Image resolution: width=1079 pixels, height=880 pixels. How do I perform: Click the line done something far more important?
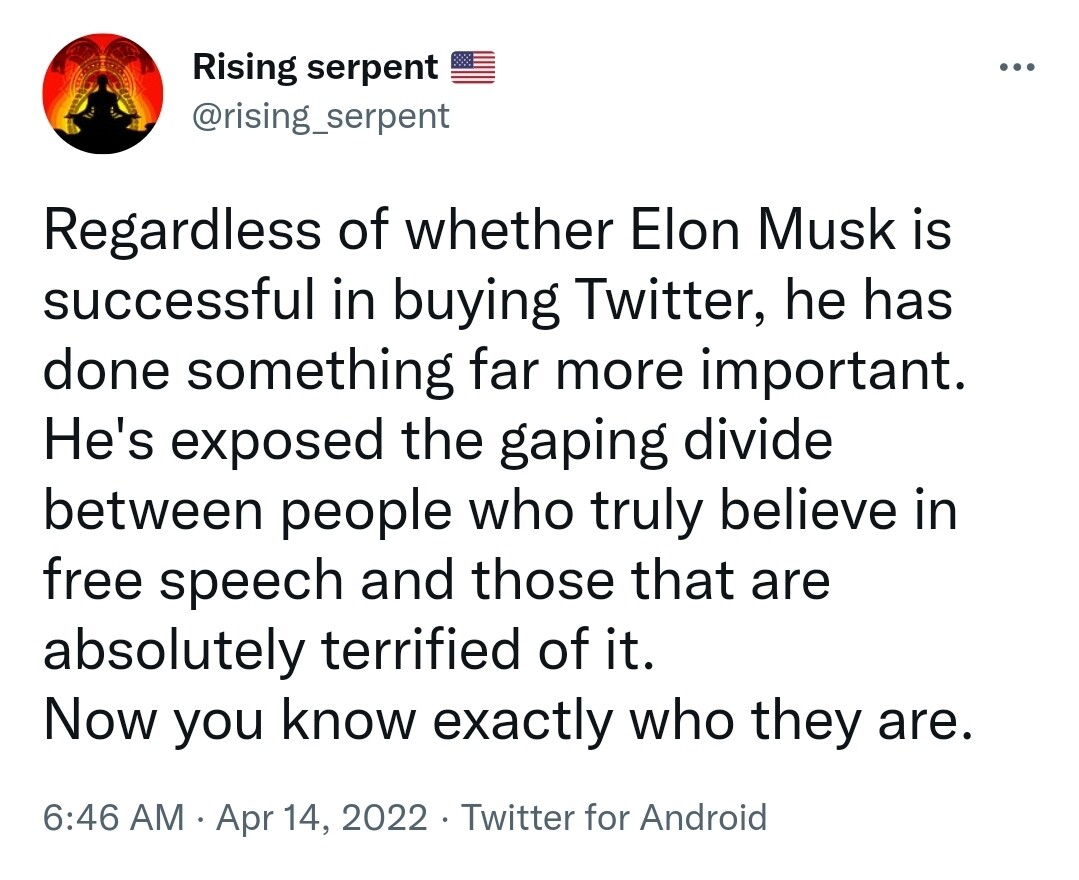pyautogui.click(x=504, y=371)
